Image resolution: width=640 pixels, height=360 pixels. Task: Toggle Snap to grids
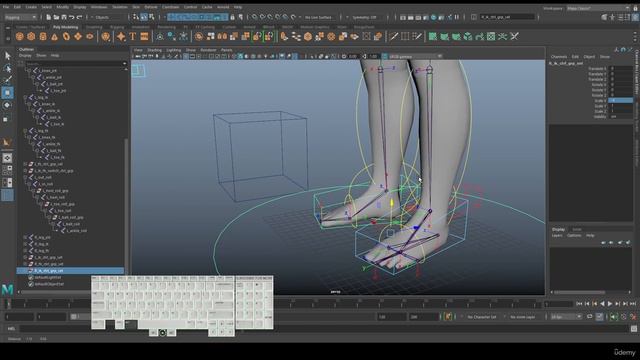coord(254,18)
